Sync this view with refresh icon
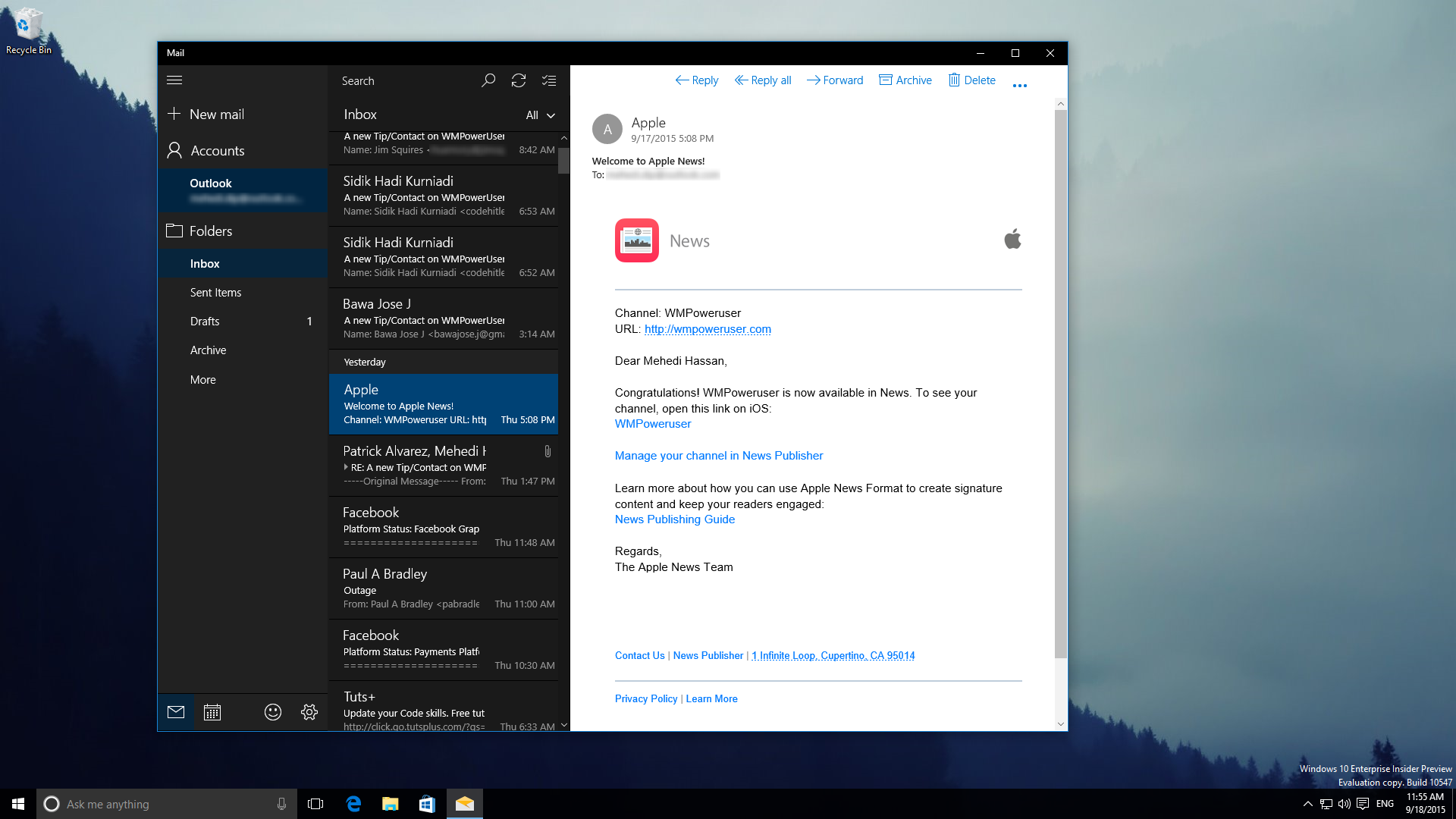 (x=519, y=80)
